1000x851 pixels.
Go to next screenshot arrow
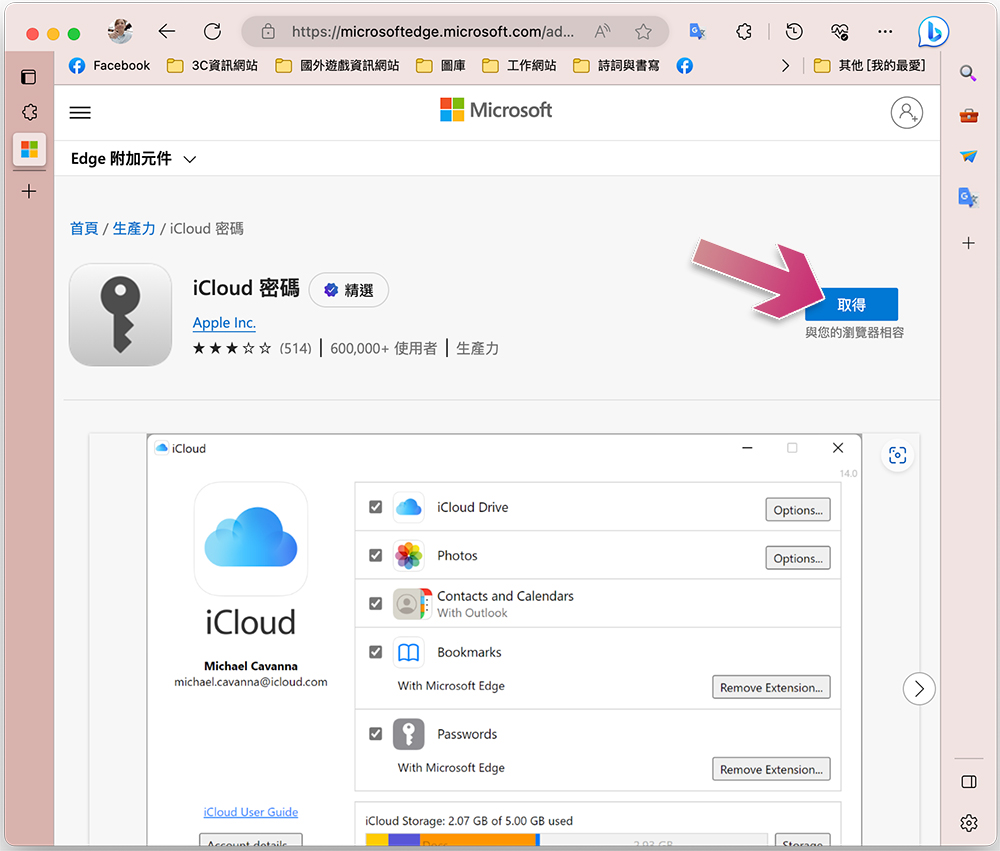[919, 689]
